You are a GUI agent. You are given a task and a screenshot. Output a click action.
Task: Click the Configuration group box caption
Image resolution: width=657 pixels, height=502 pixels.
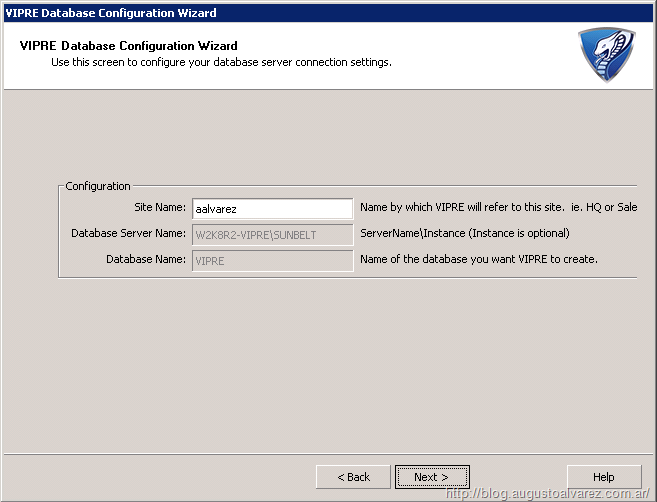98,186
